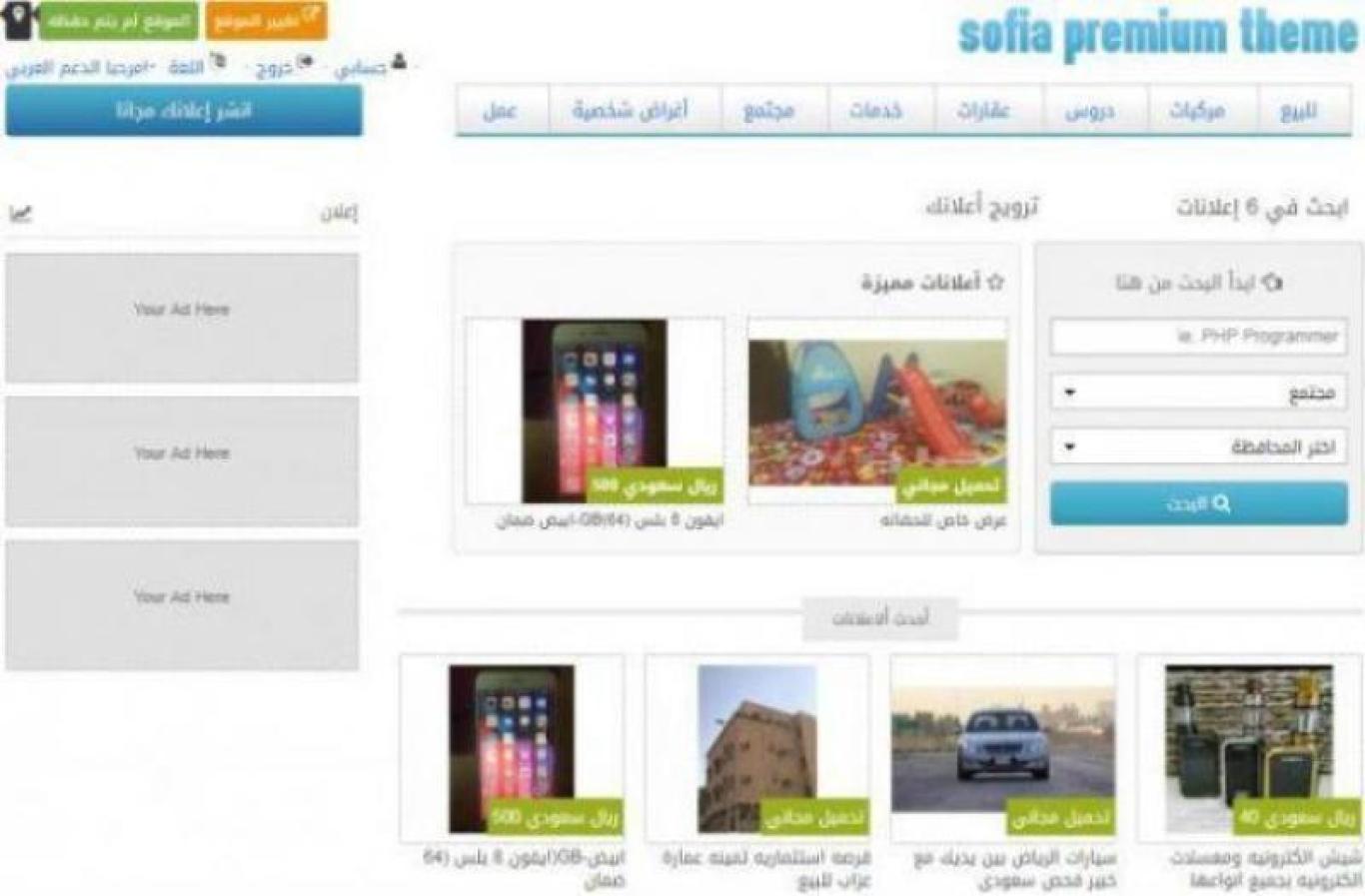The width and height of the screenshot is (1365, 896).
Task: Open the مجتمع category dropdown in search
Action: 1198,393
